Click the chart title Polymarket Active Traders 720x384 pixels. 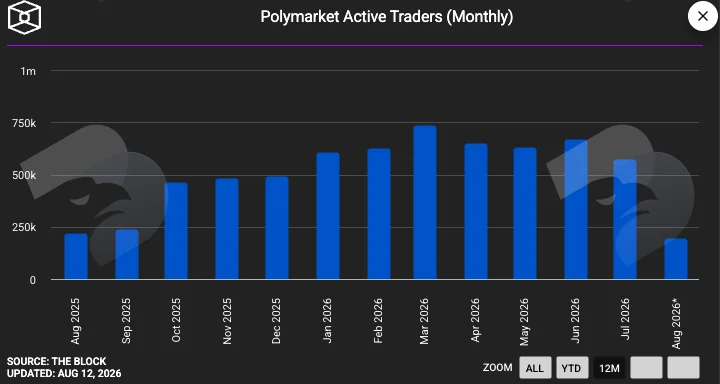pos(387,17)
